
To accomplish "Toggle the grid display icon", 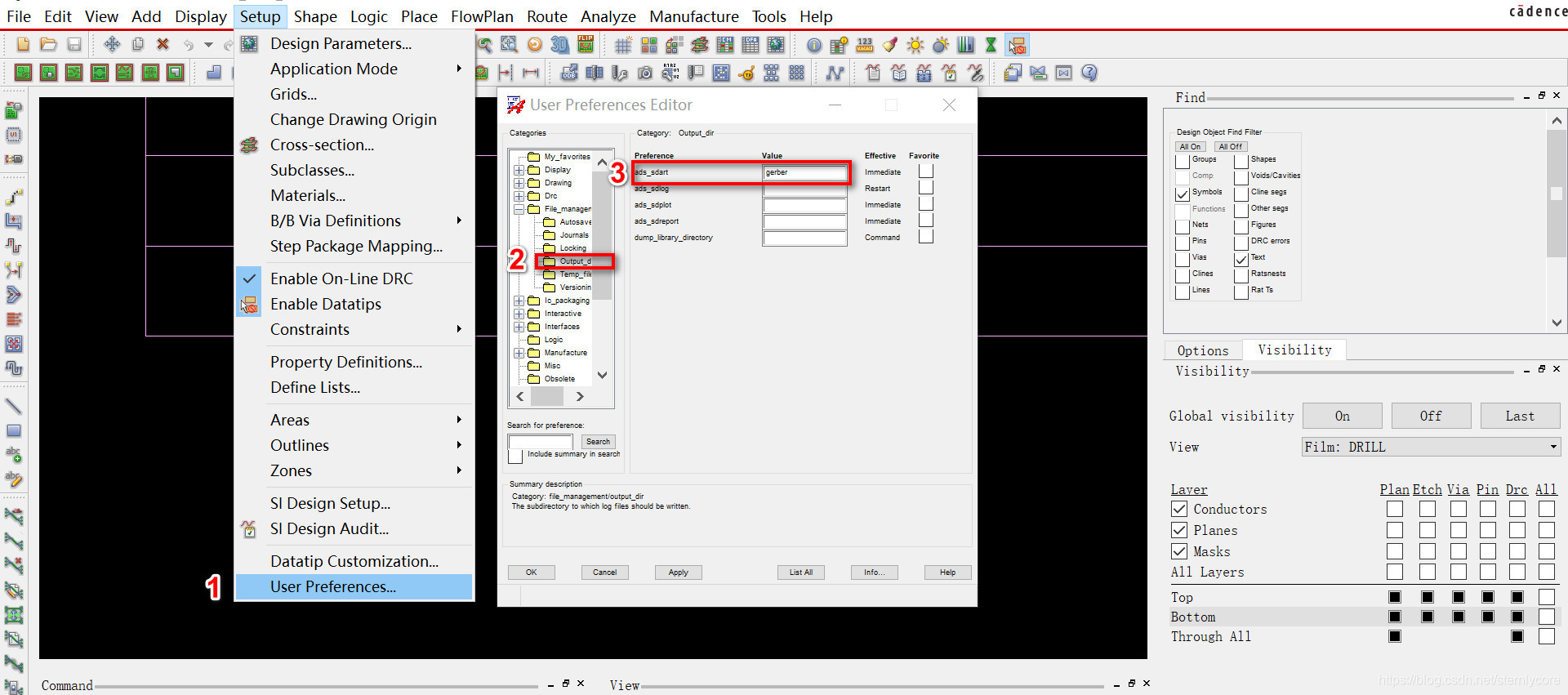I will pyautogui.click(x=623, y=45).
